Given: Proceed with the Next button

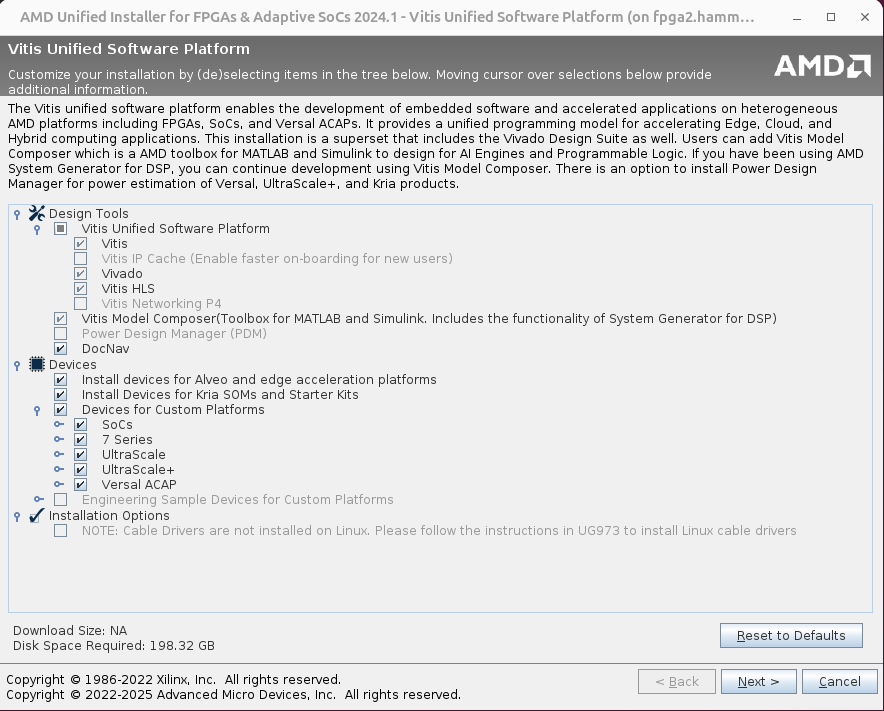Looking at the screenshot, I should click(758, 682).
